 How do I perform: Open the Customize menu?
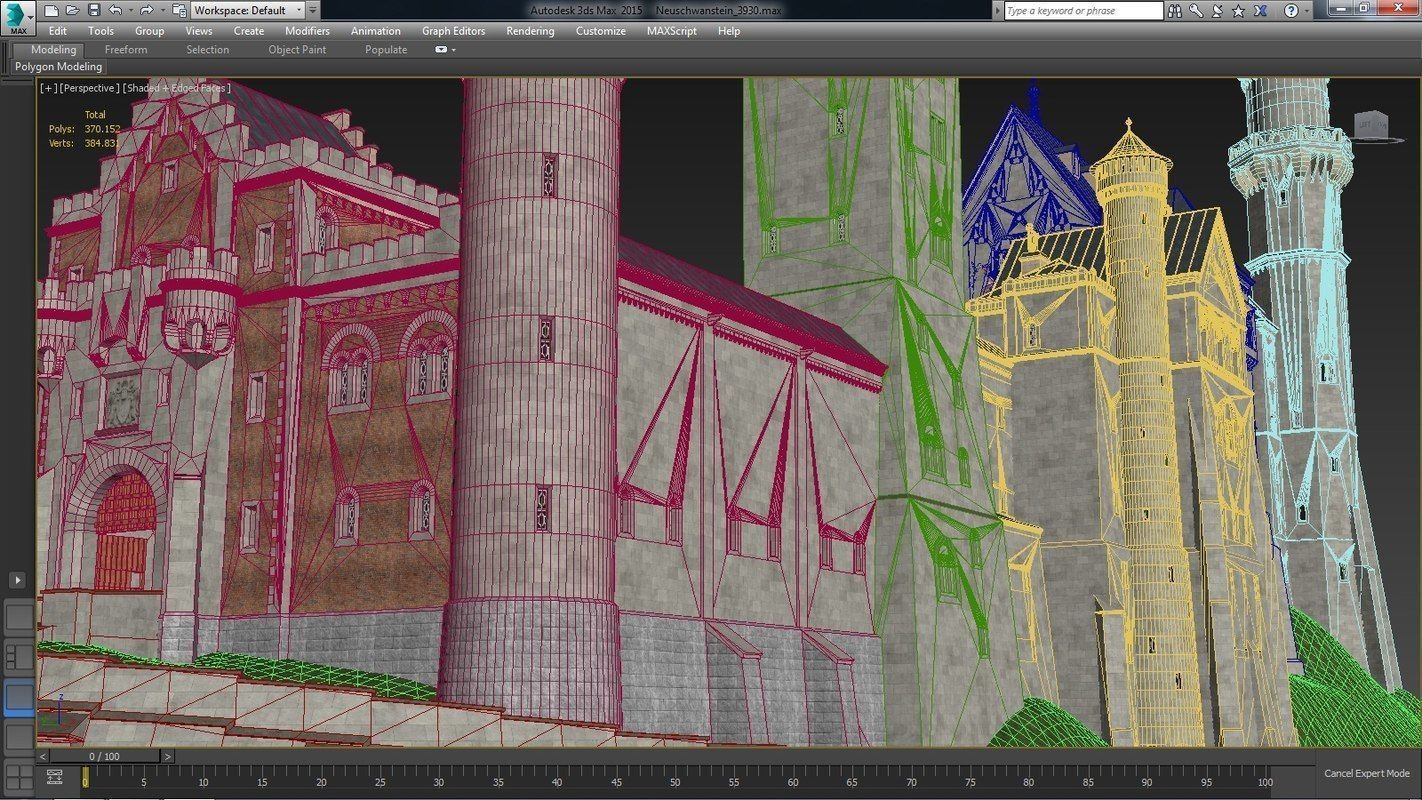point(601,31)
